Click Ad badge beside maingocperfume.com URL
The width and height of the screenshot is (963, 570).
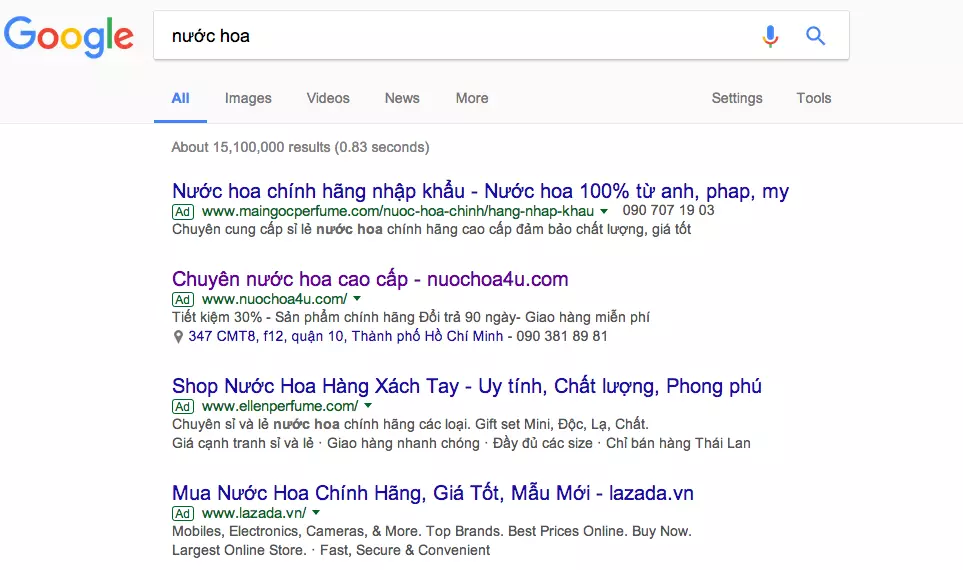point(183,212)
